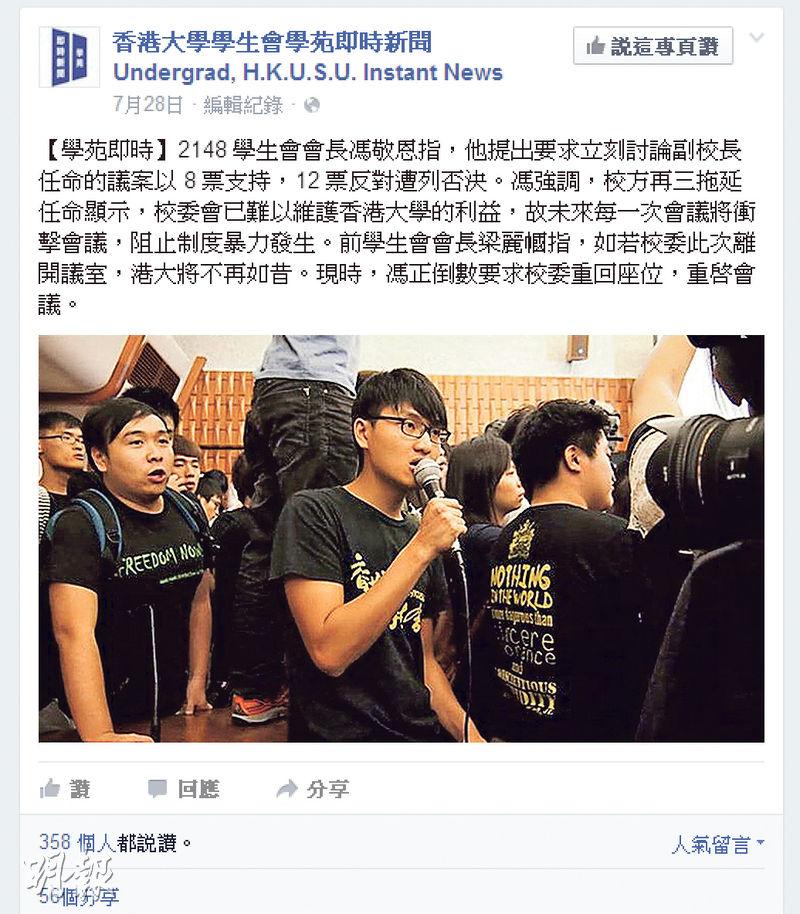800x914 pixels.
Task: Open the meeting photo in the post
Action: point(401,539)
